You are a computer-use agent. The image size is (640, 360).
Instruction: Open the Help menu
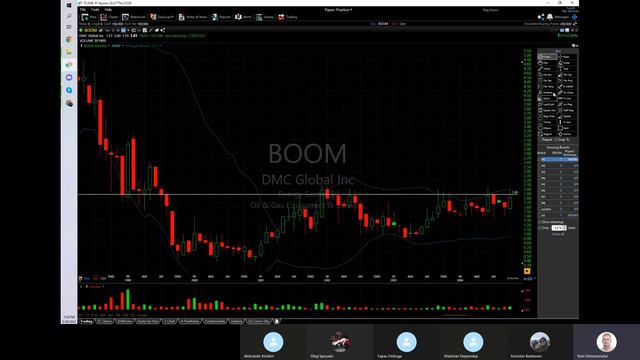click(x=108, y=10)
